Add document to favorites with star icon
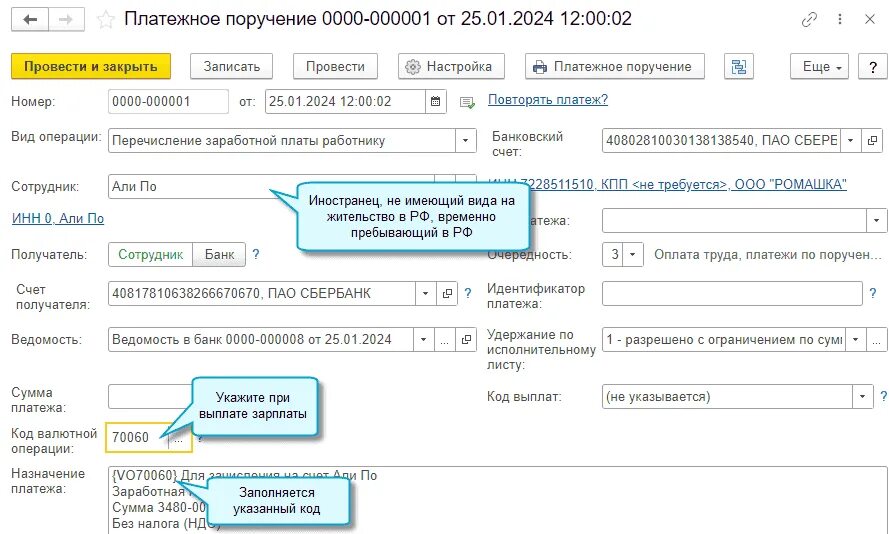This screenshot has height=534, width=889. point(105,20)
